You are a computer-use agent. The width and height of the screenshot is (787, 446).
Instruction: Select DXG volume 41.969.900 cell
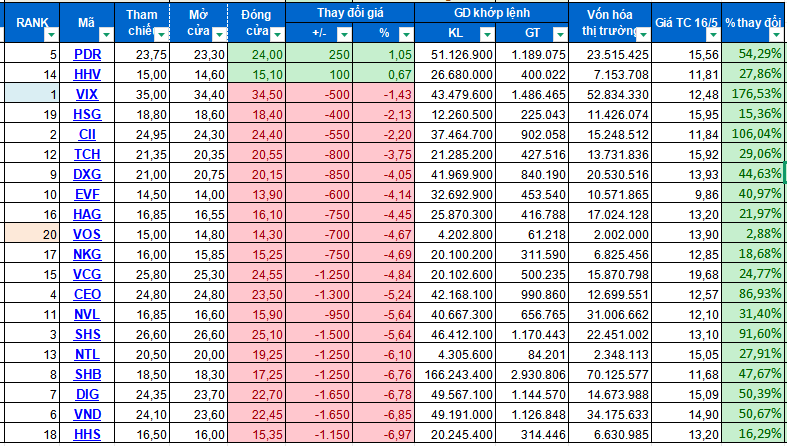pos(455,174)
